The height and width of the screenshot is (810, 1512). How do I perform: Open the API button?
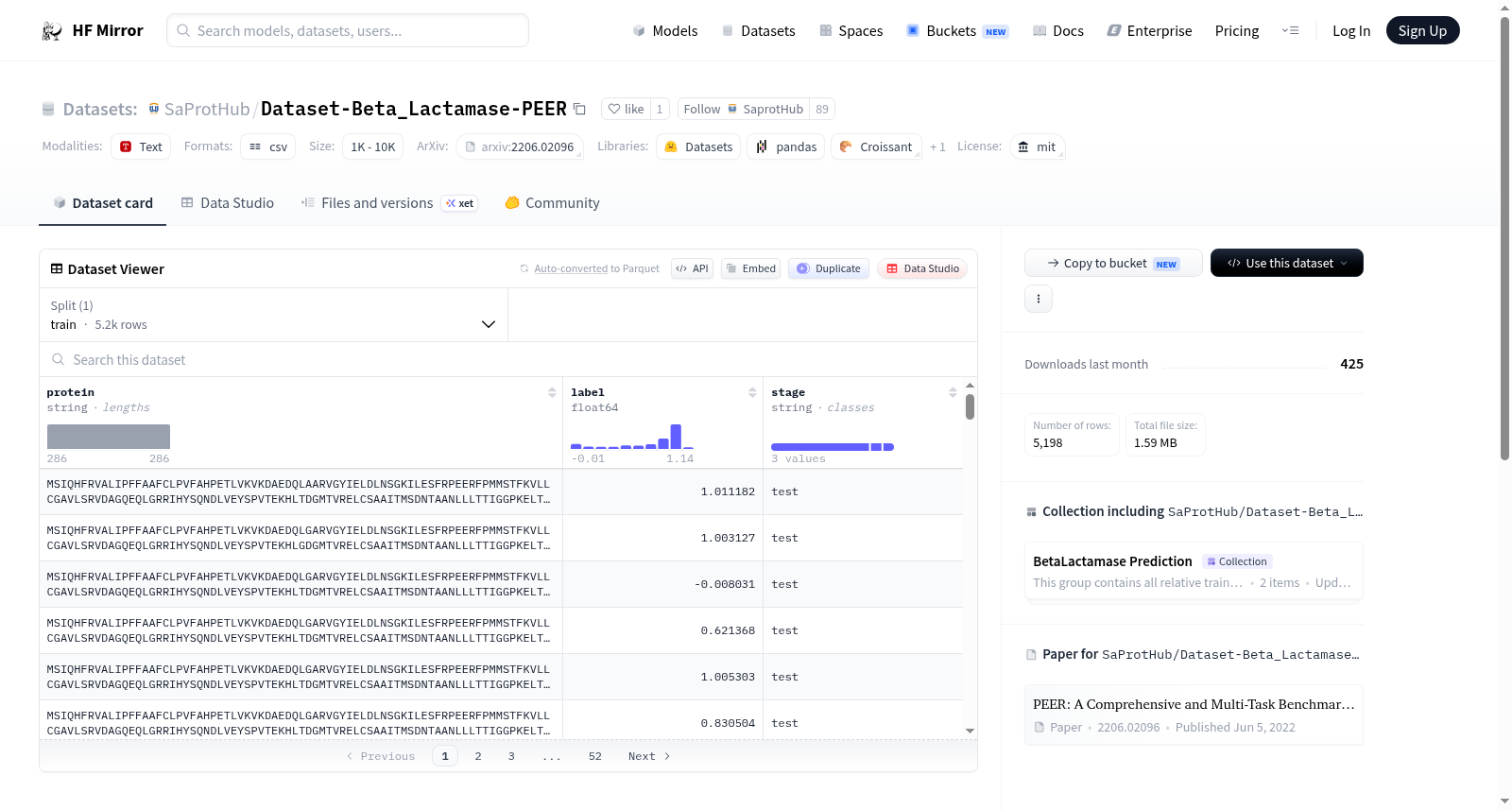693,269
